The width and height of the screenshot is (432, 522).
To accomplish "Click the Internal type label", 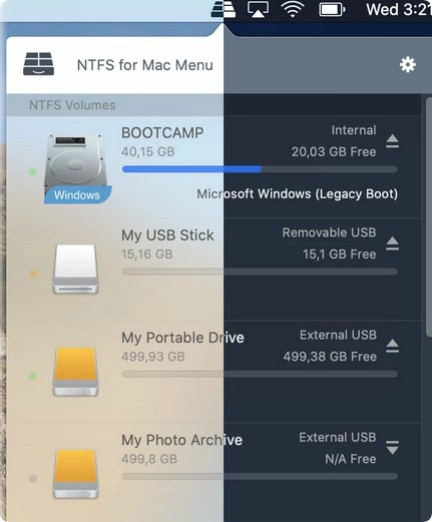I will (x=354, y=130).
